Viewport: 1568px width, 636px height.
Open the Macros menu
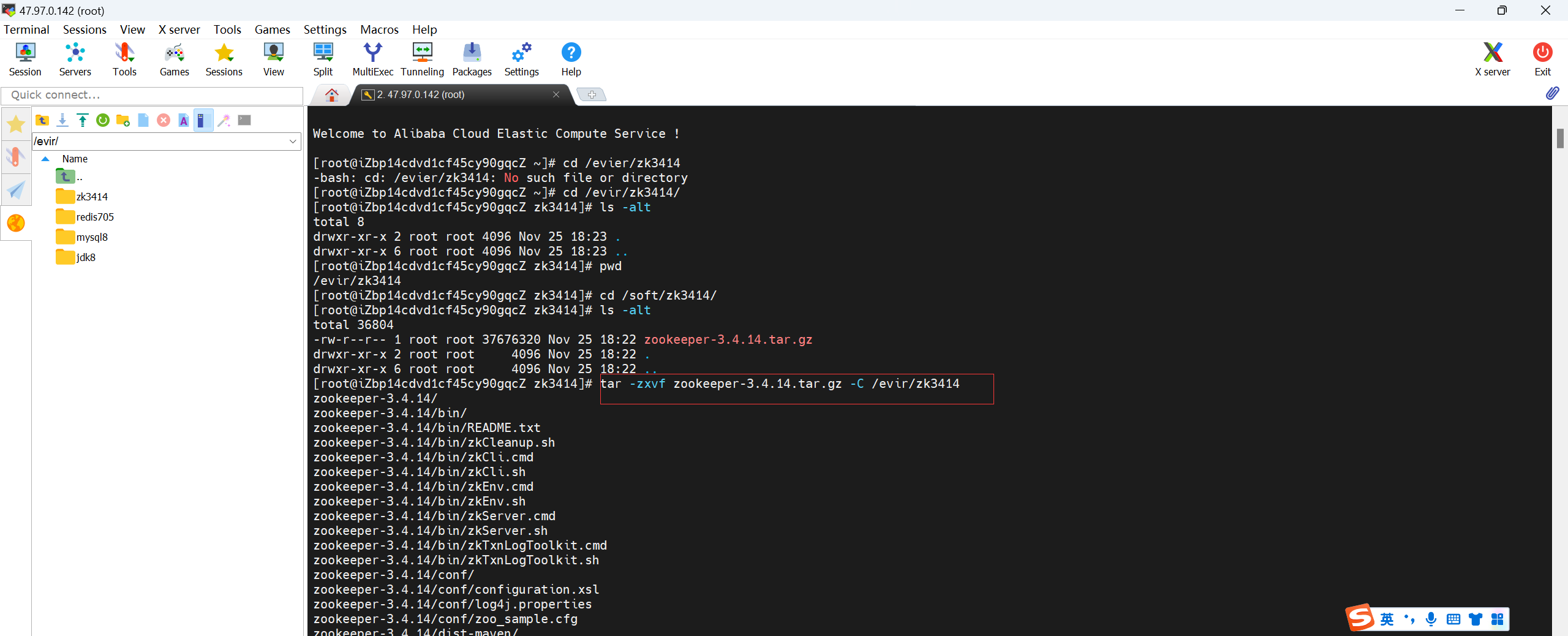[379, 29]
